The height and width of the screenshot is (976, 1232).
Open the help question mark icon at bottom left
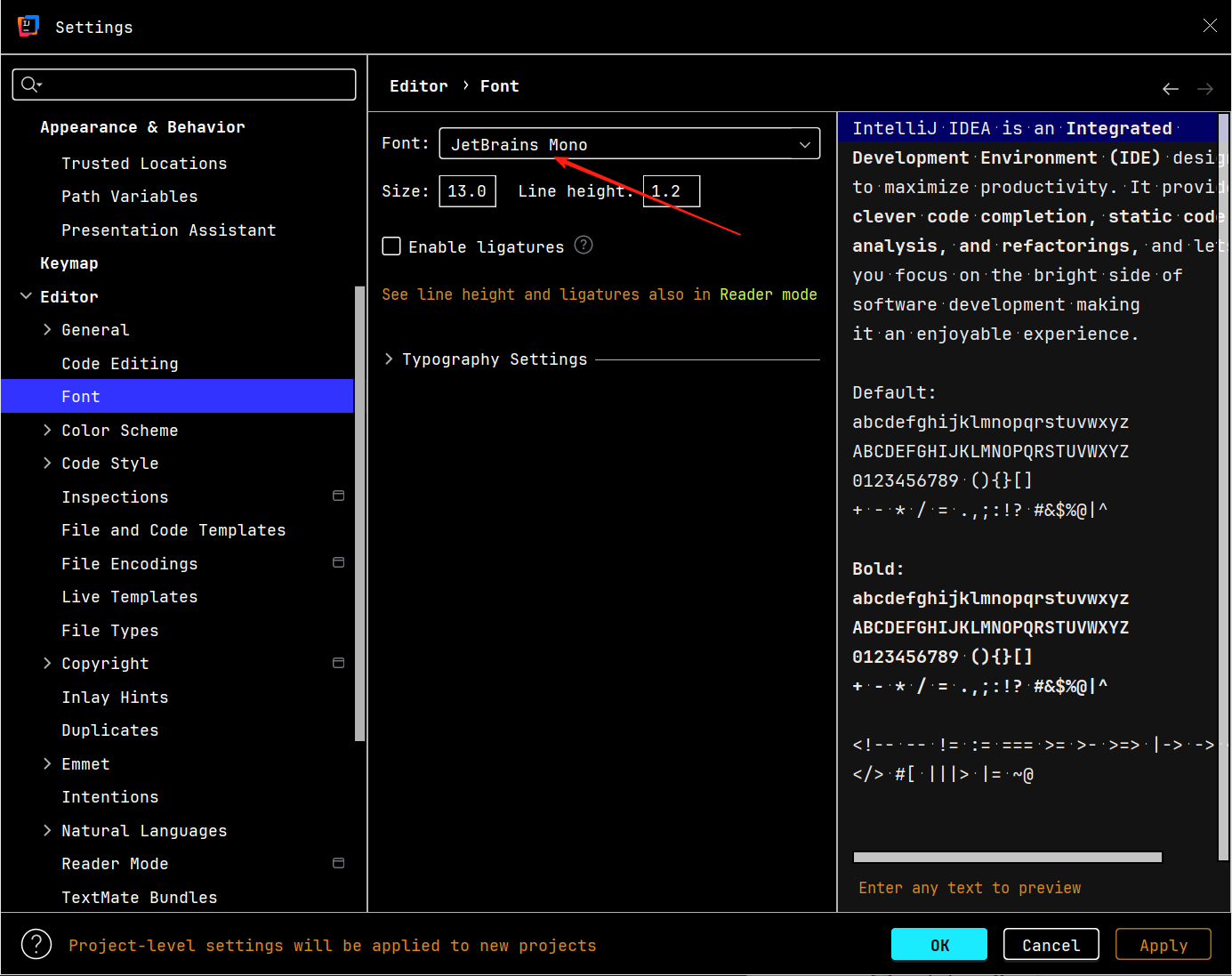(x=36, y=944)
